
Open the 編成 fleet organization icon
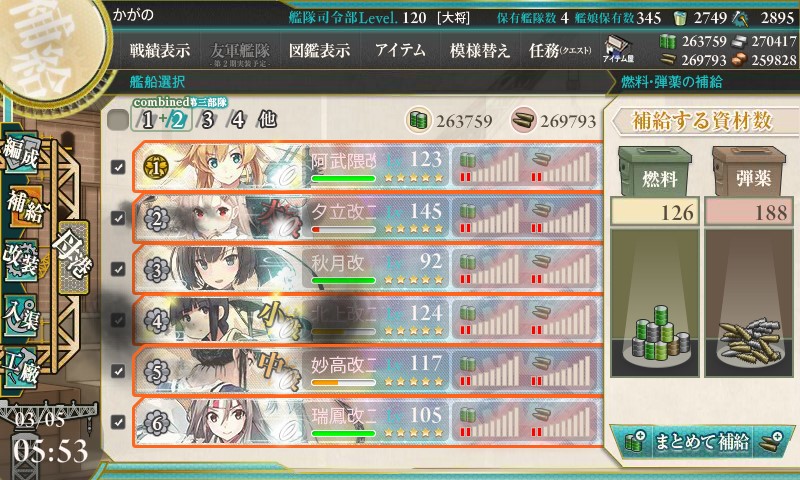coord(20,151)
